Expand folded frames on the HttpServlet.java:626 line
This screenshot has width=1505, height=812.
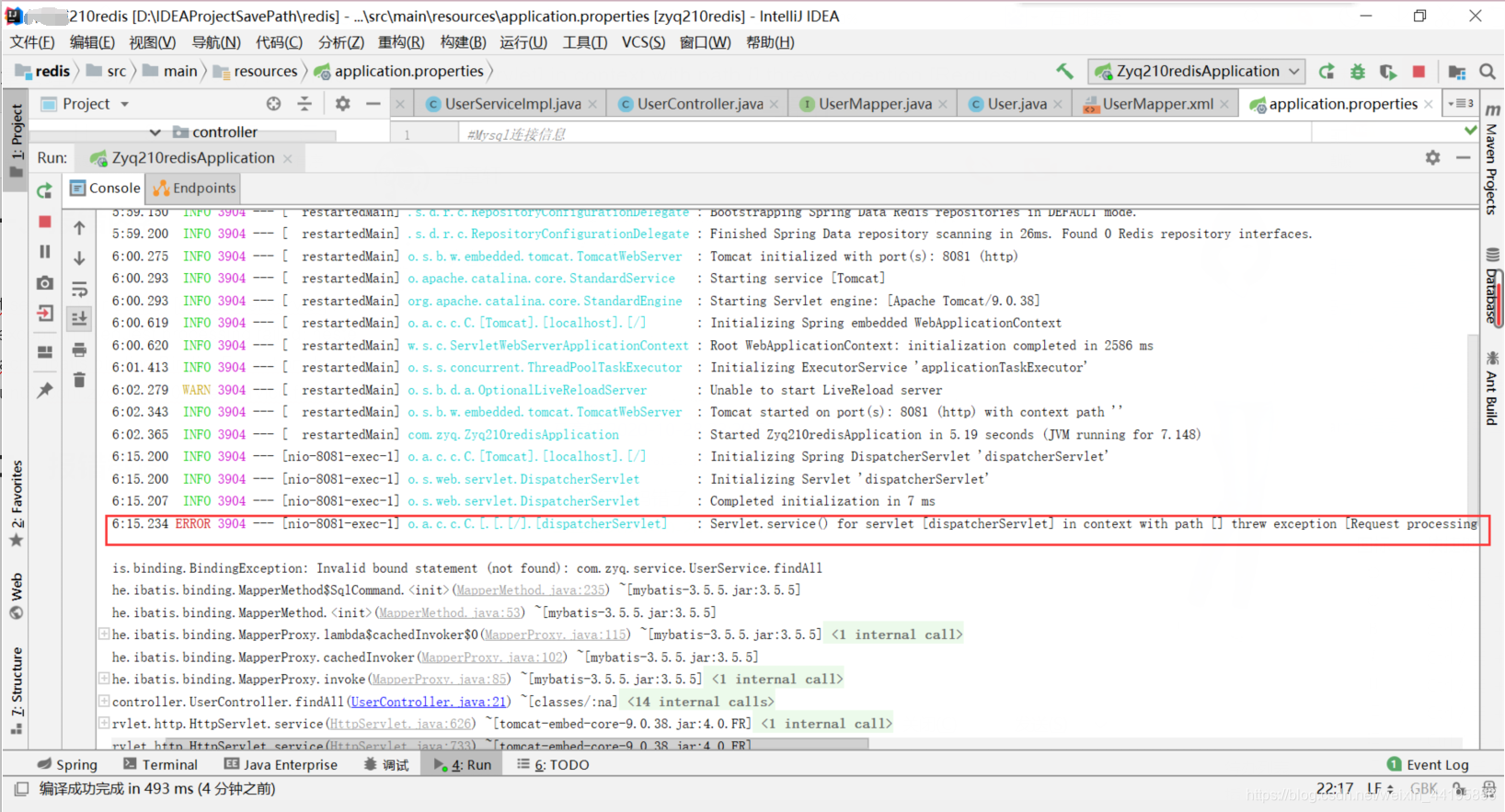(x=104, y=723)
